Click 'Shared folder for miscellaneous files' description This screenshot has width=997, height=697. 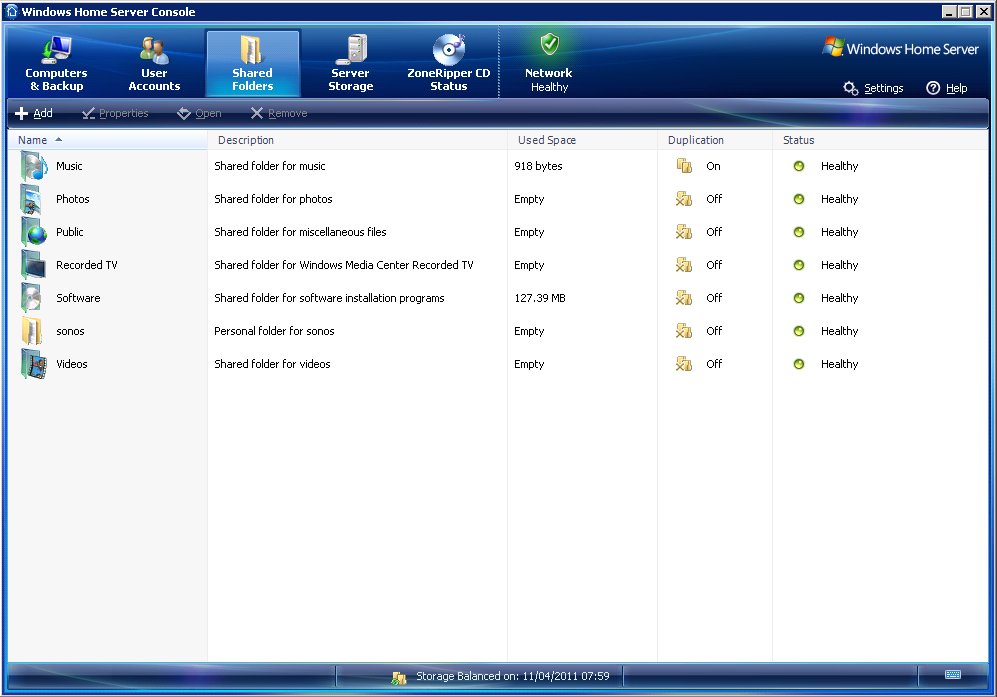(x=300, y=232)
